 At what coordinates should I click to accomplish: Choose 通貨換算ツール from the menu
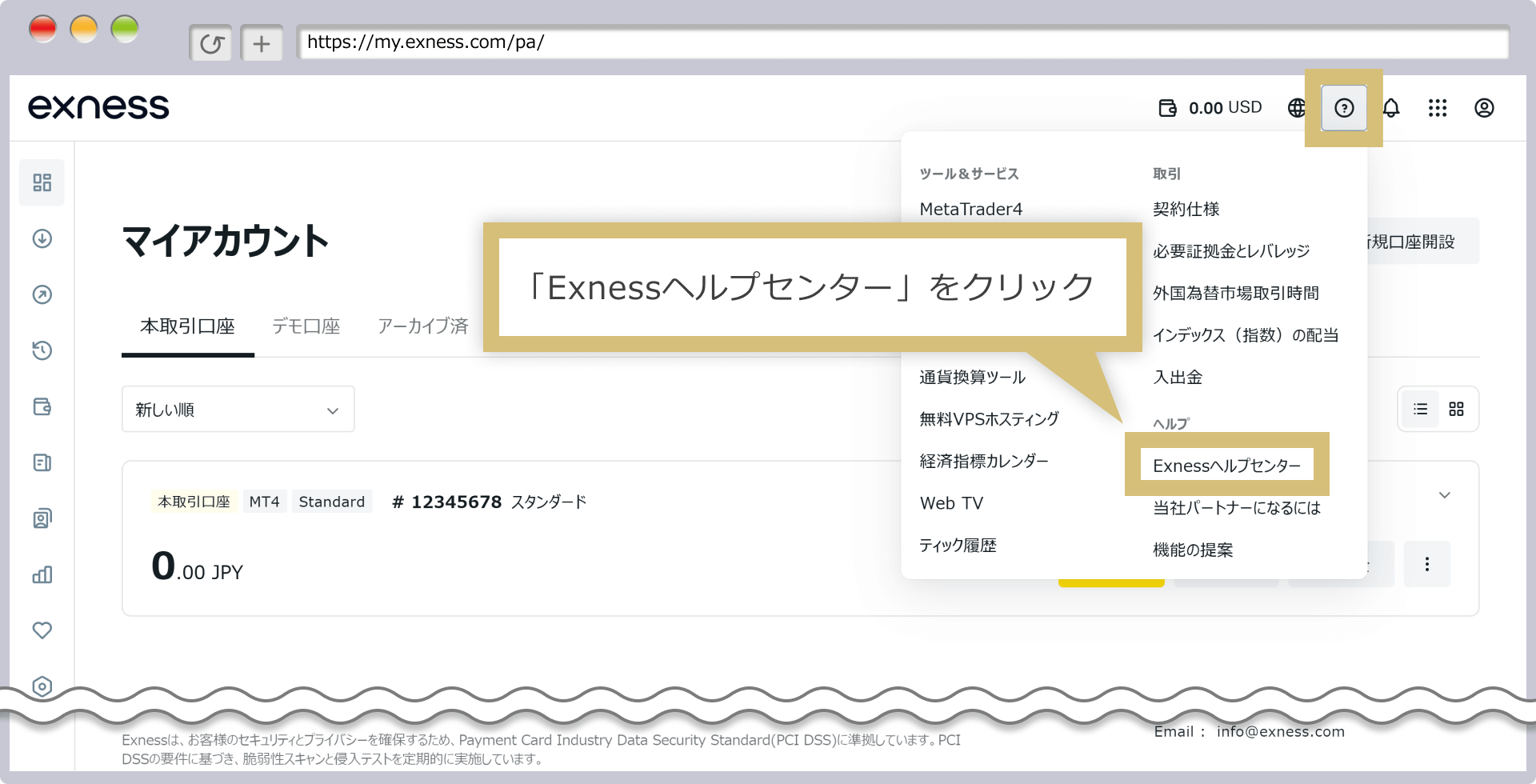point(973,378)
